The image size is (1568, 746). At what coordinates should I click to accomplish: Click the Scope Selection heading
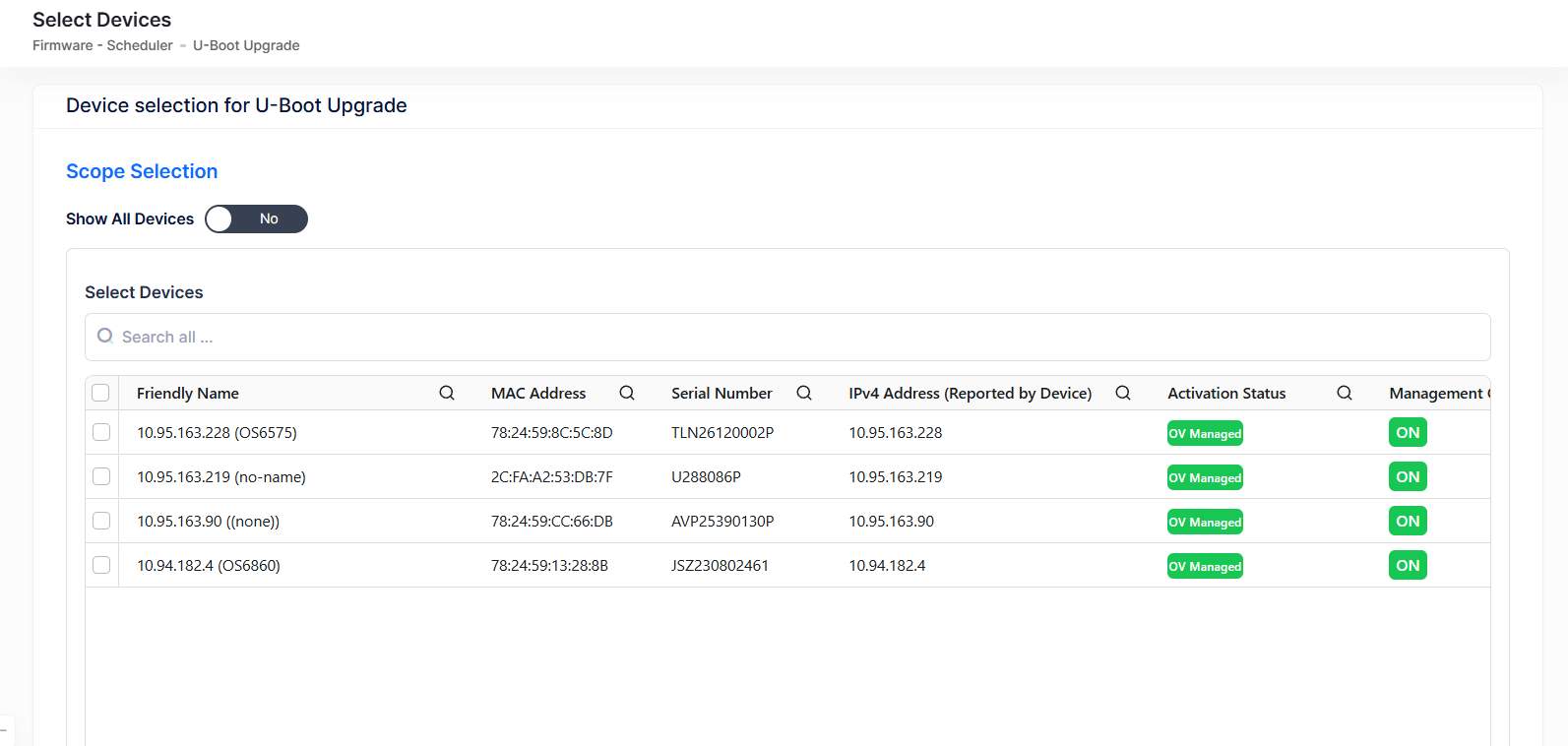pos(142,171)
